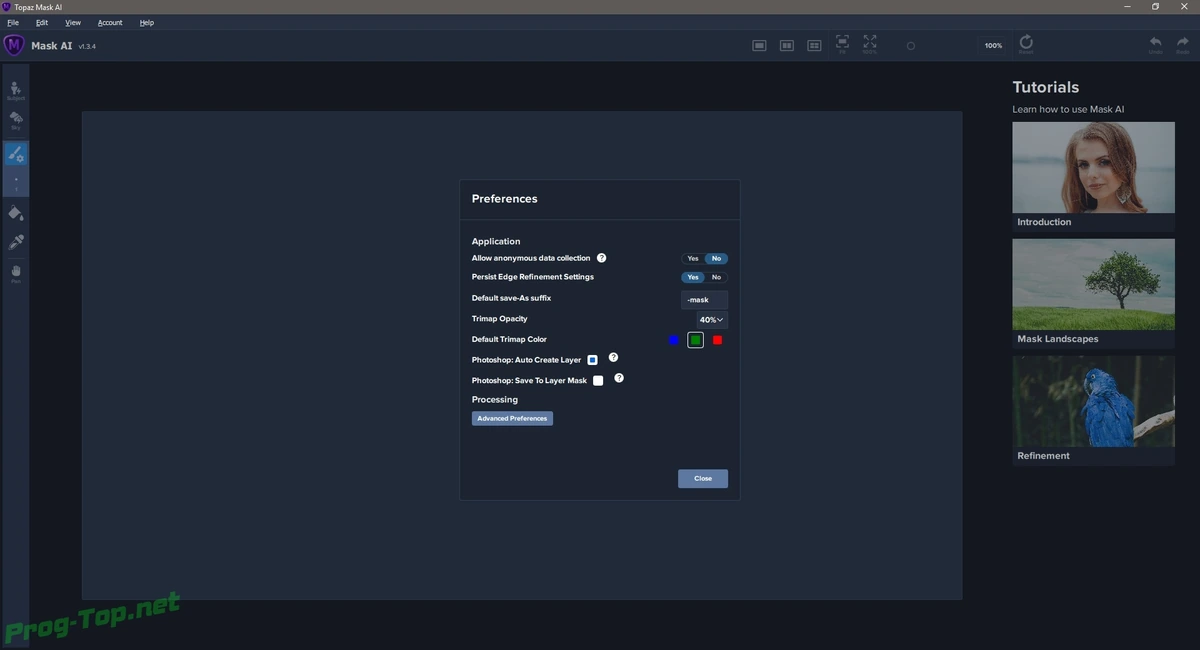
Task: Click the Introduction tutorial label
Action: coord(1044,222)
